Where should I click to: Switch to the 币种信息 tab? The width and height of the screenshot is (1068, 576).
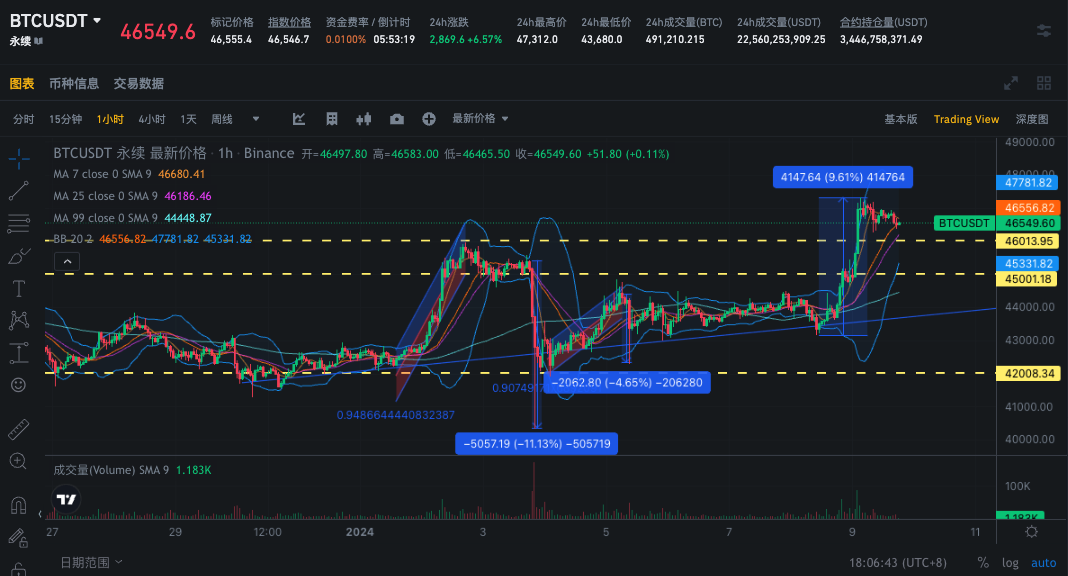point(74,84)
